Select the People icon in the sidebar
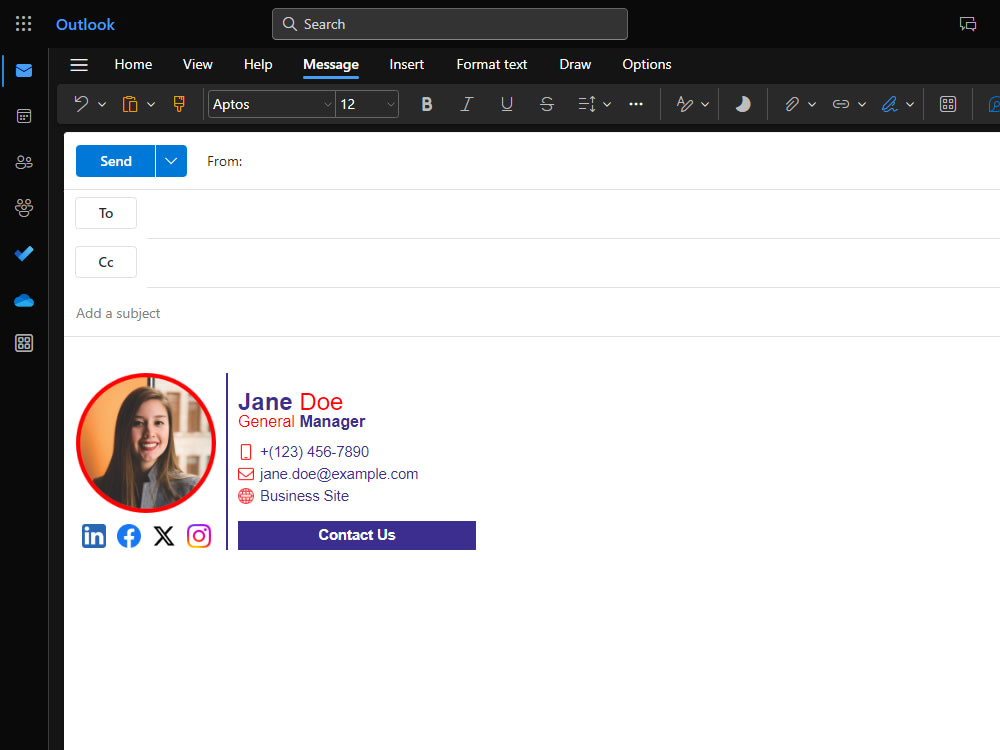This screenshot has width=1000, height=750. 23,162
